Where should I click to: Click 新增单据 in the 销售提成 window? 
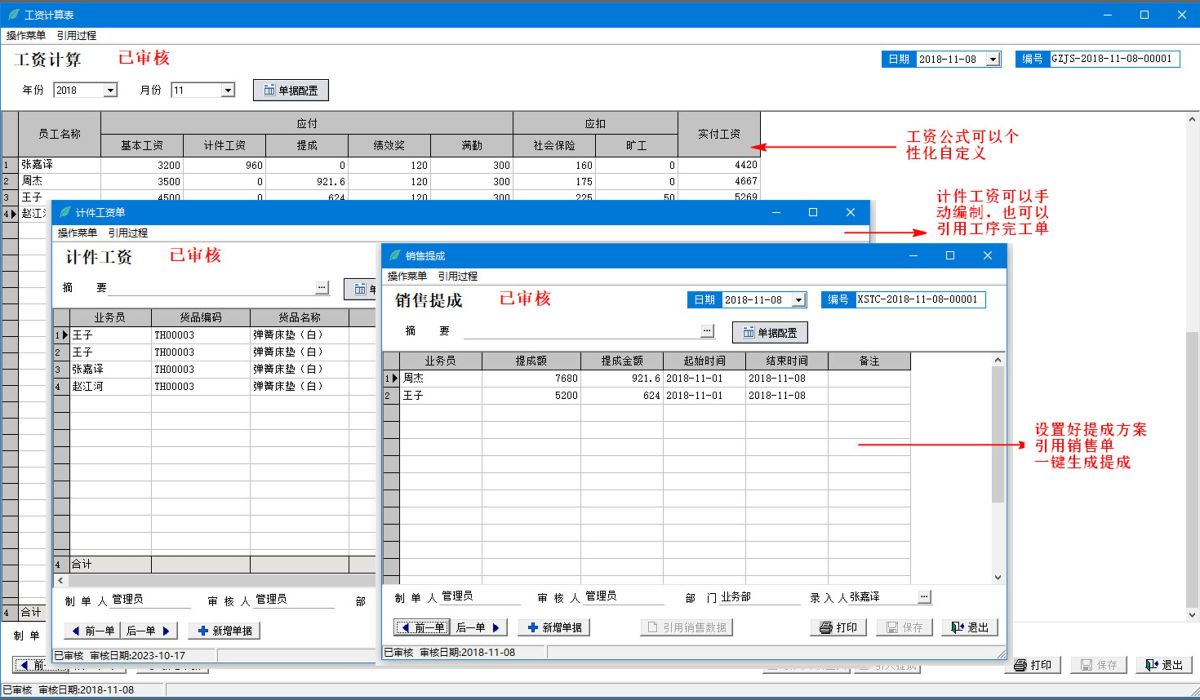[553, 627]
